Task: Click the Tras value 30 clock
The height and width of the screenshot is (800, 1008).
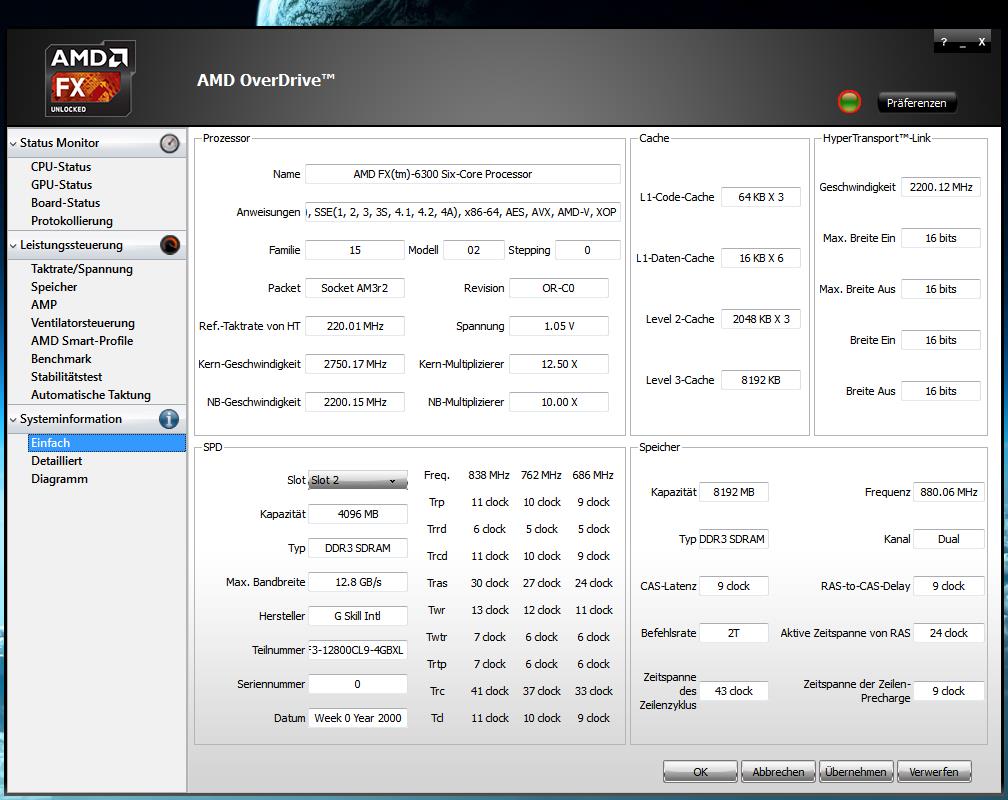Action: point(490,583)
